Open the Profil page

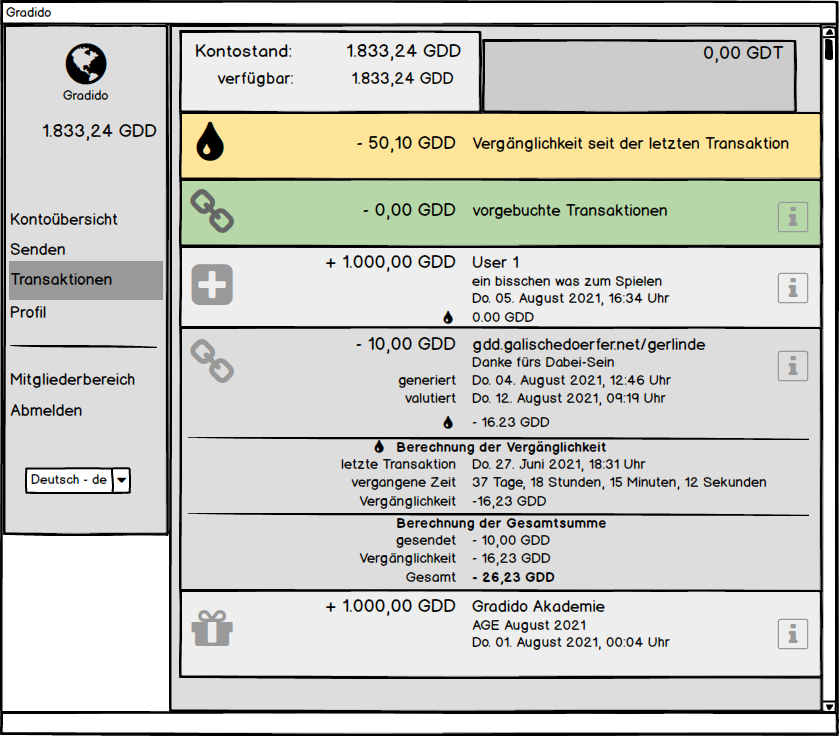pos(29,312)
